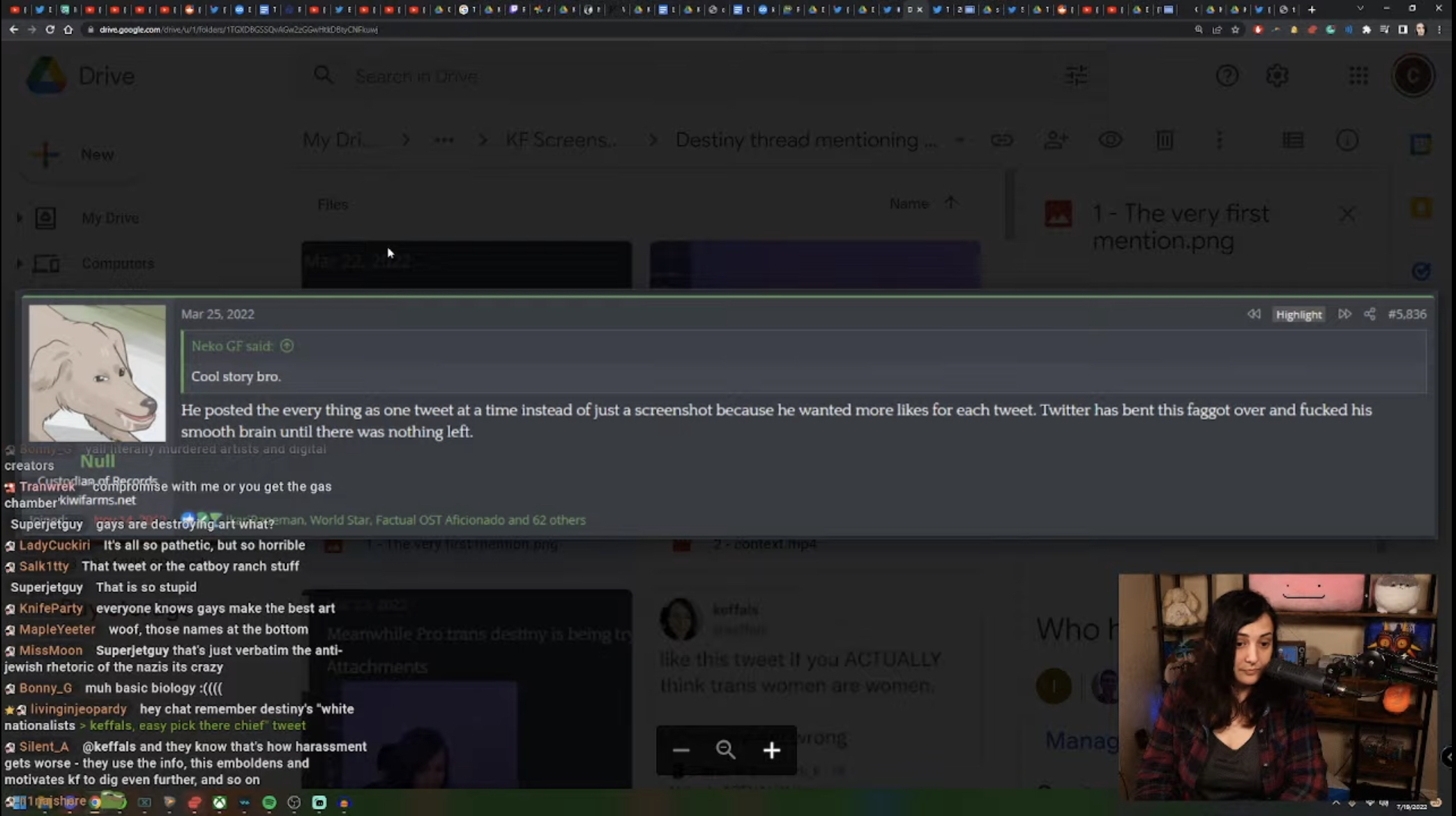Click the zoom in plus button
This screenshot has width=1456, height=816.
point(771,750)
